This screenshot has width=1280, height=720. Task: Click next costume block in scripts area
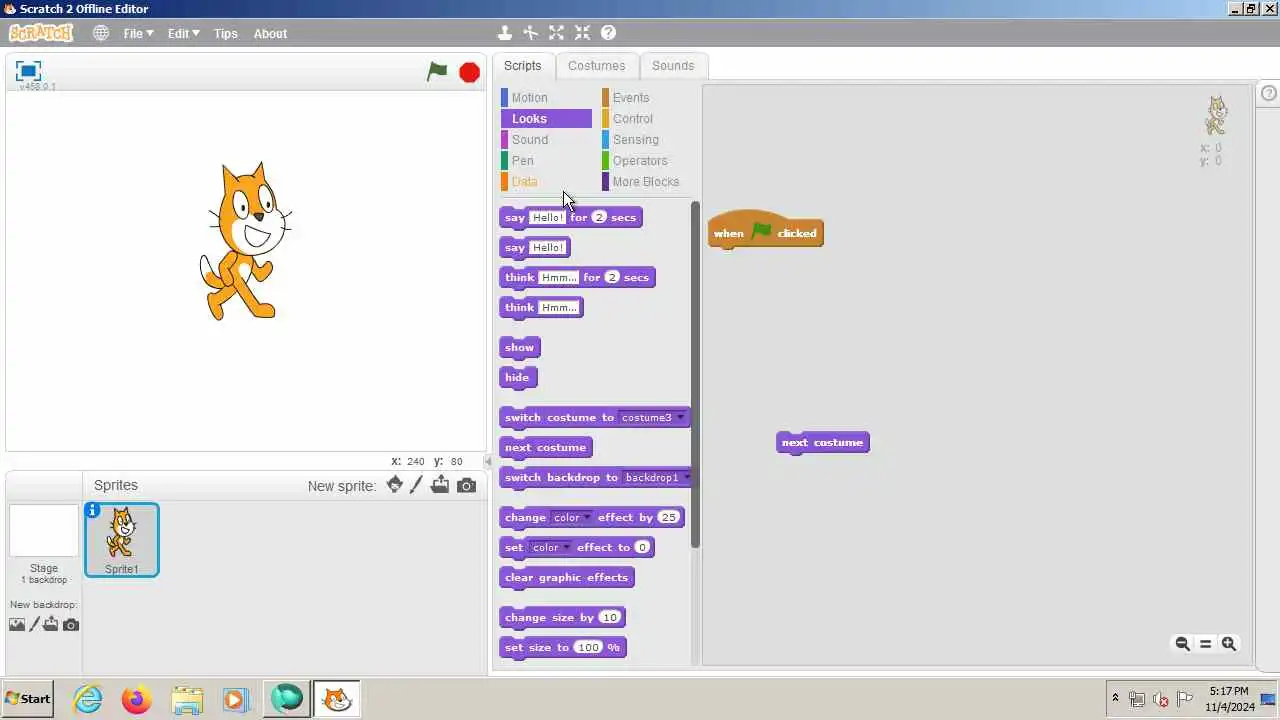823,443
